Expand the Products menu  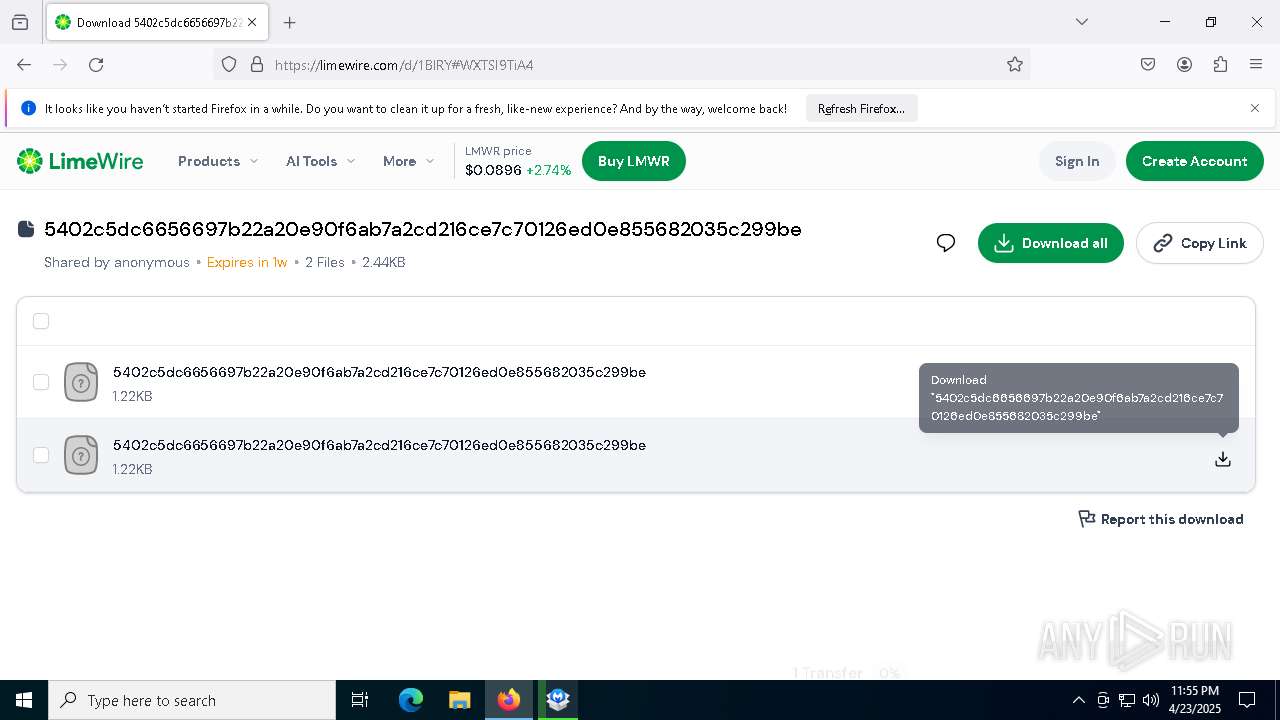tap(218, 161)
